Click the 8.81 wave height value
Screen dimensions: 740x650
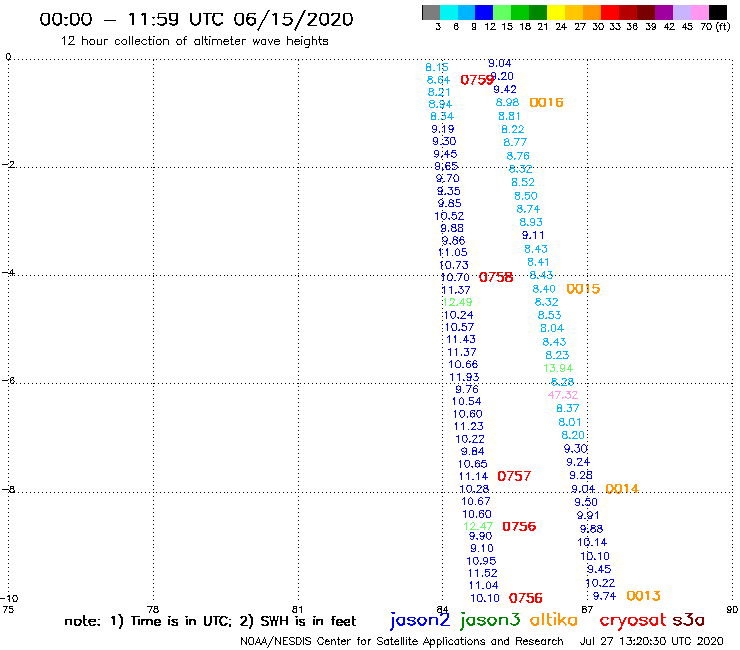(x=509, y=116)
